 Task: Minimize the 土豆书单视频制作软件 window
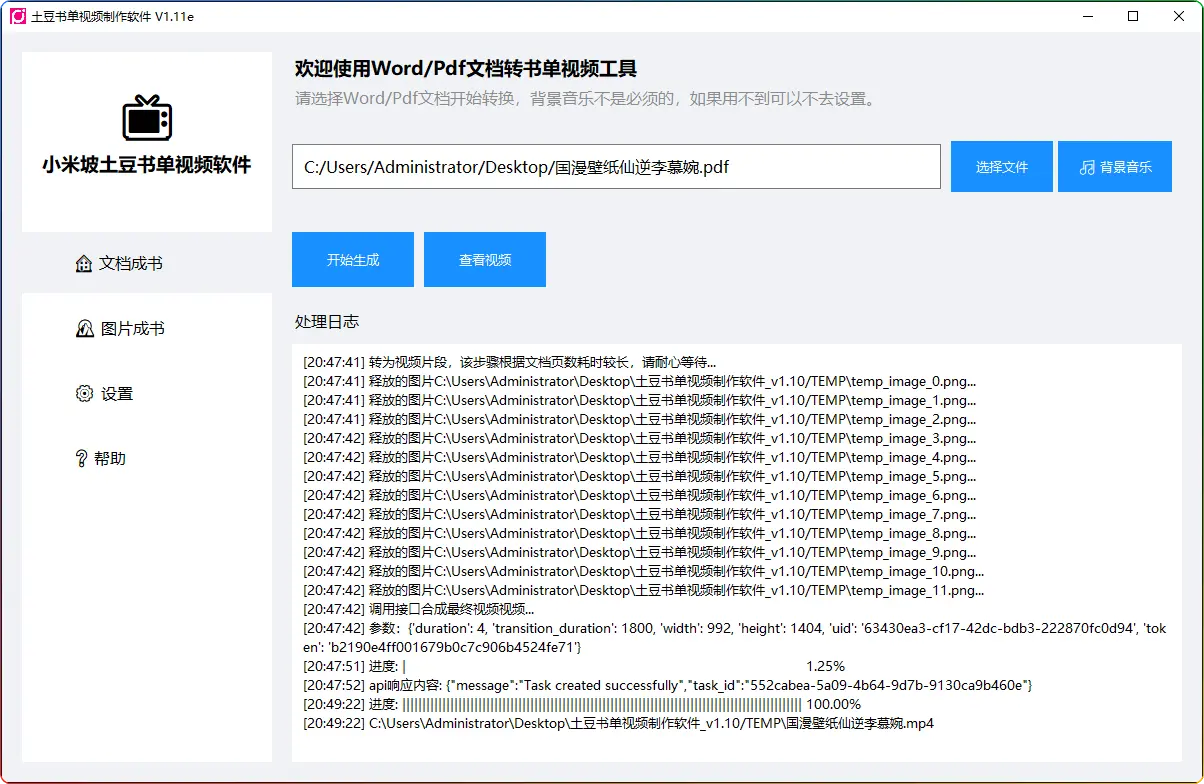[1087, 17]
